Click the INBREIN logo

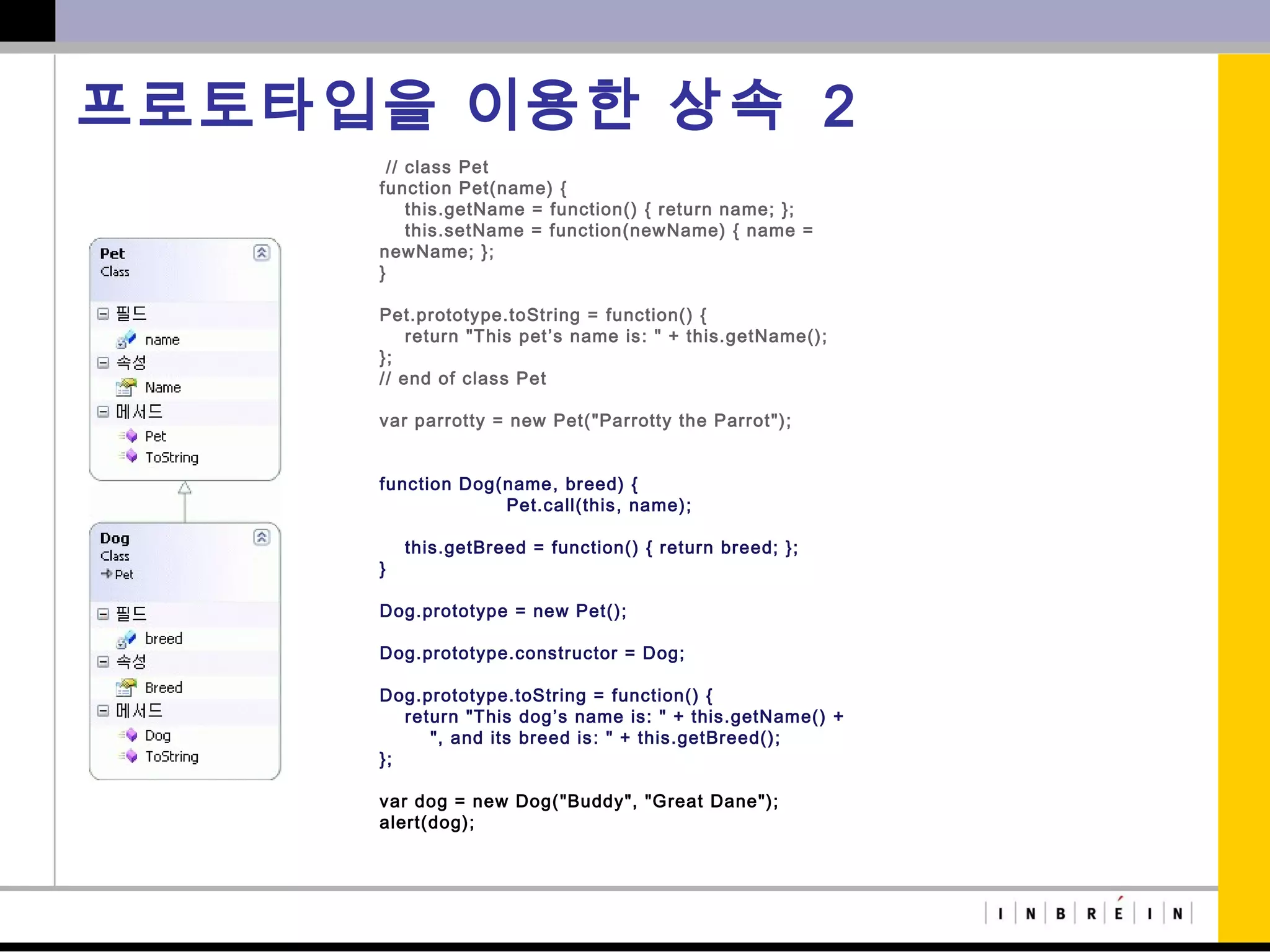1089,912
